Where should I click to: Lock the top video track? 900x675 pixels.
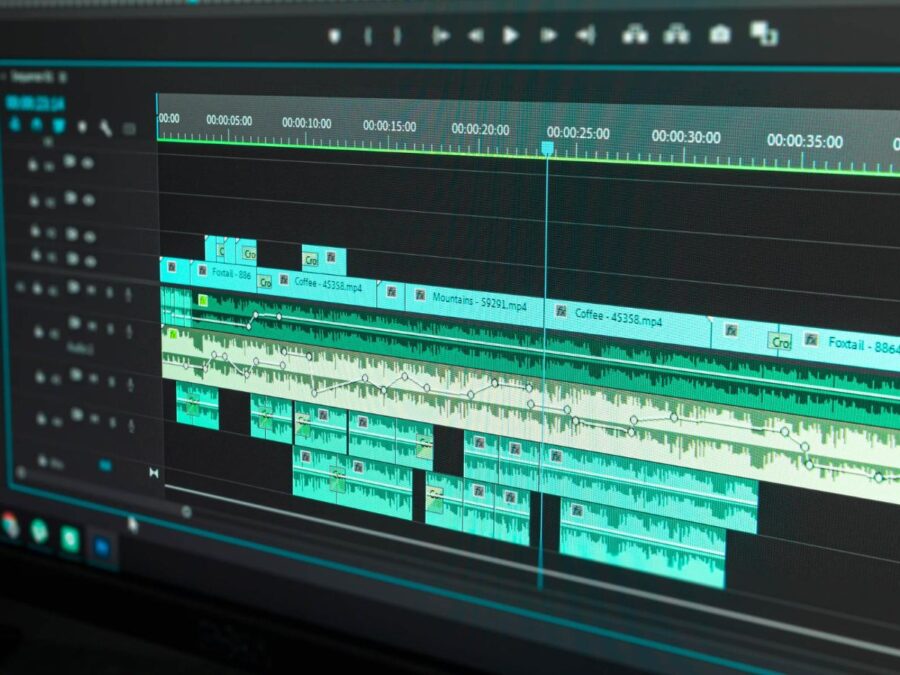pos(33,165)
